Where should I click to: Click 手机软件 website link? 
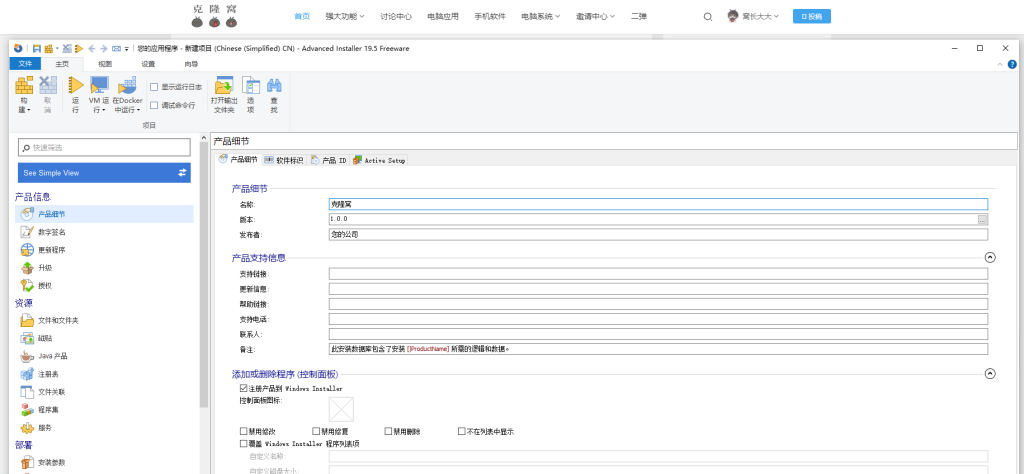490,17
